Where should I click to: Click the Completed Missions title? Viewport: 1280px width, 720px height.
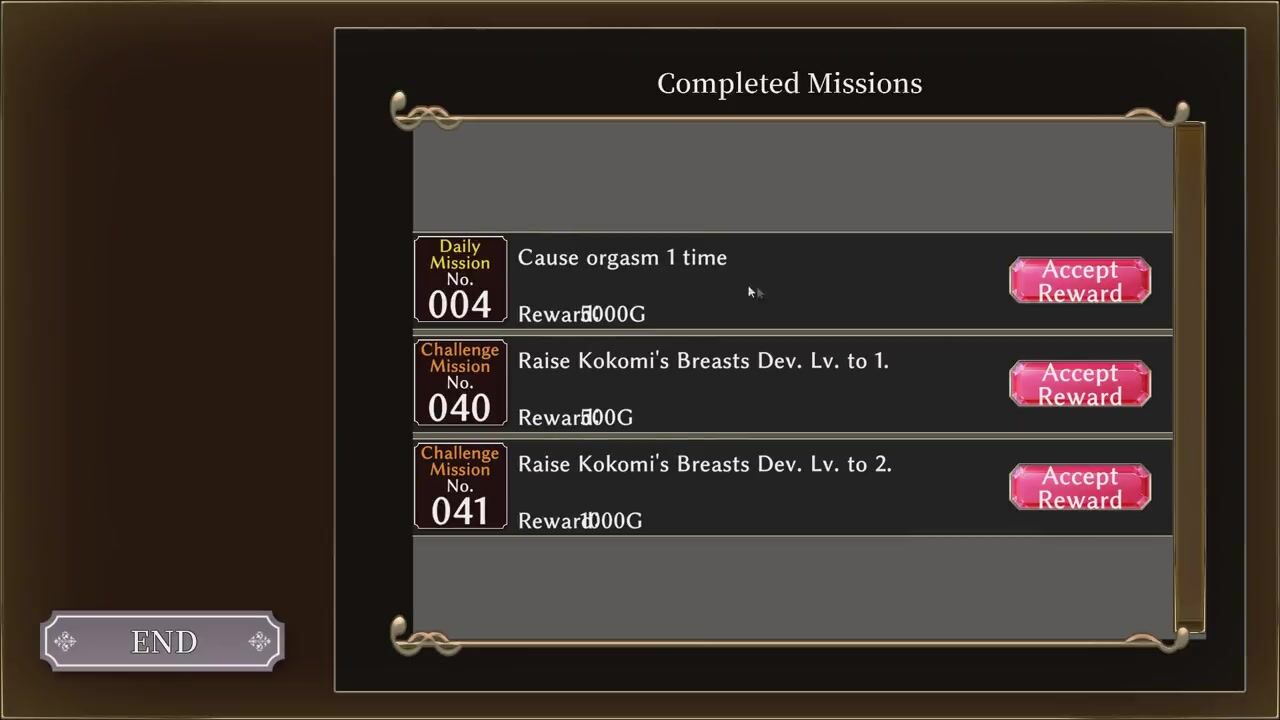tap(789, 83)
